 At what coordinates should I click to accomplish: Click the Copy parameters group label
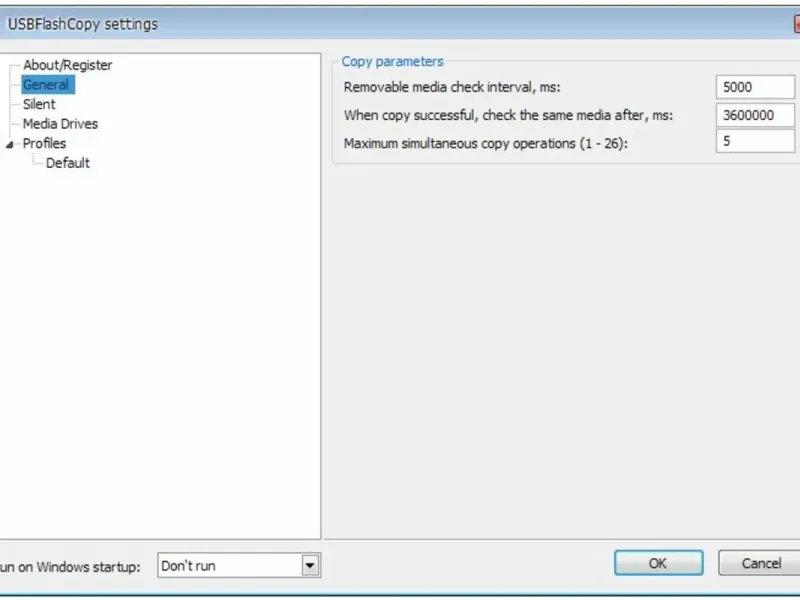[392, 62]
